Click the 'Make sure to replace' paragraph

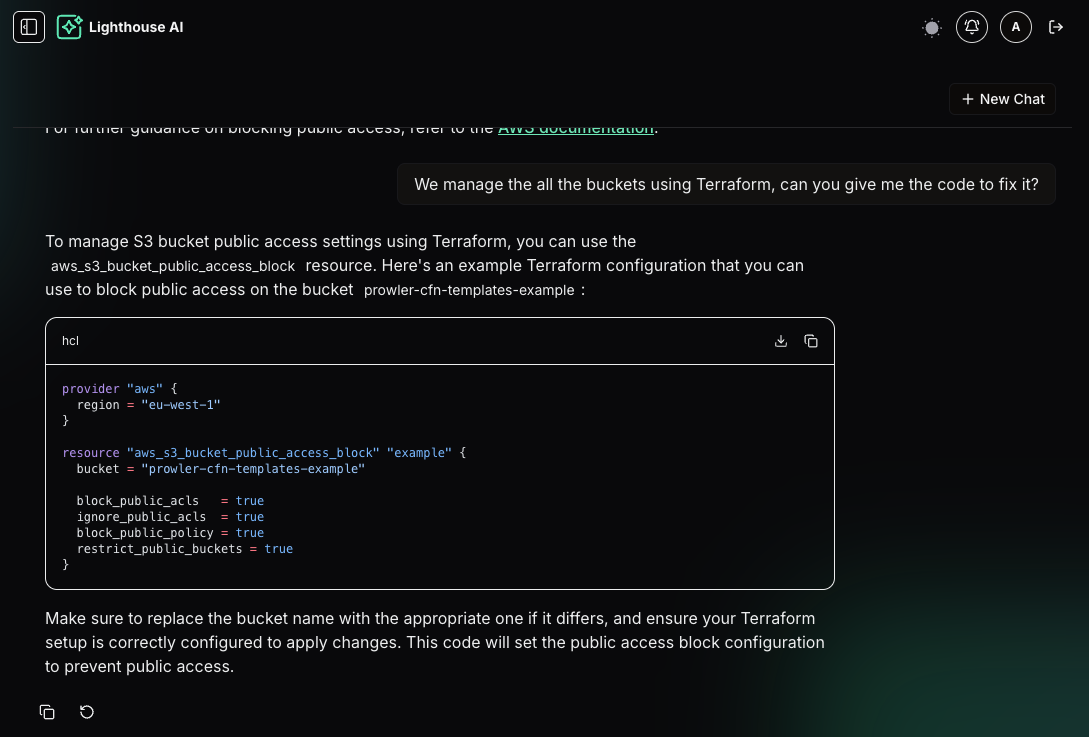435,643
